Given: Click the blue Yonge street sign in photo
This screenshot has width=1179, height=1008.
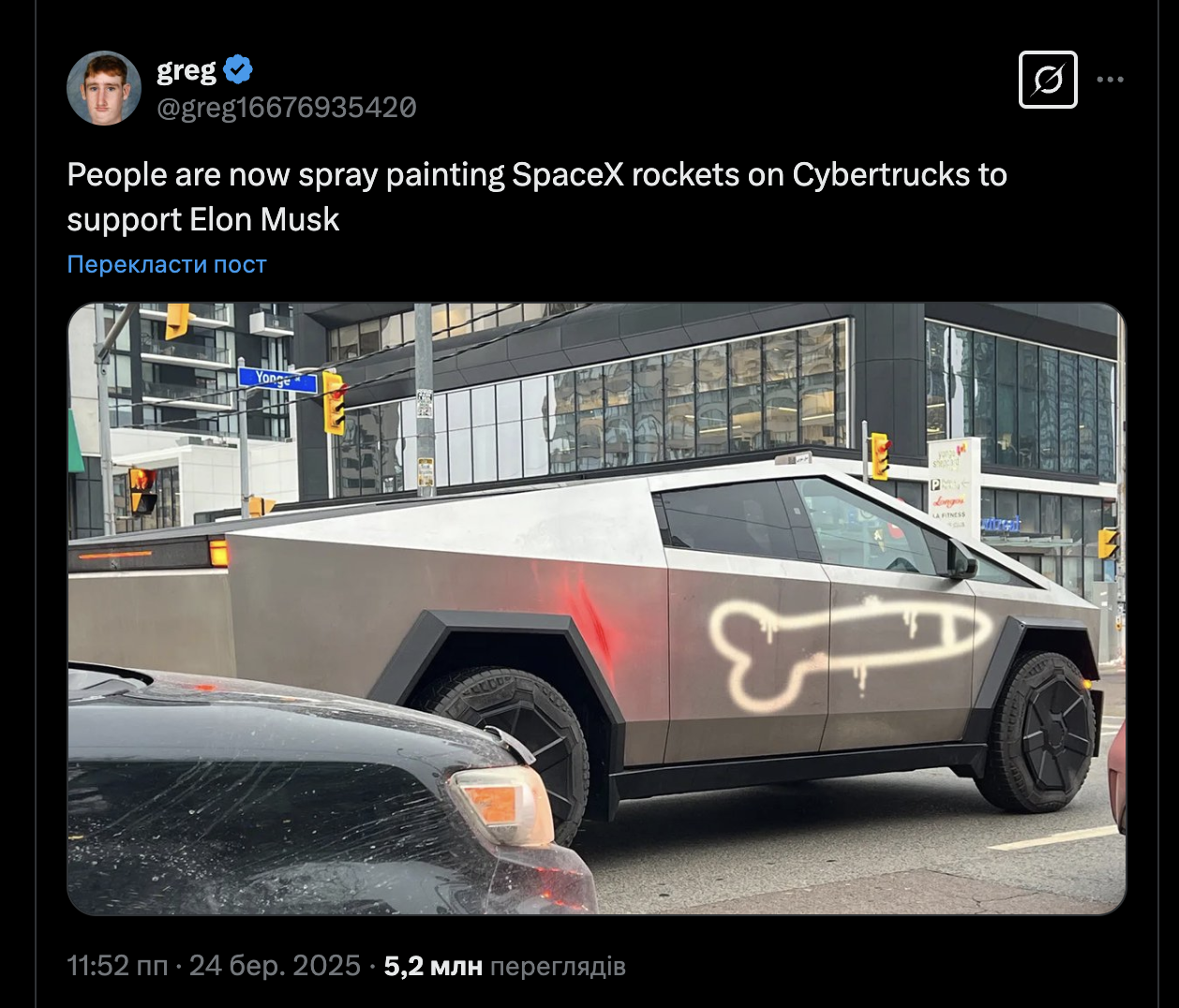Looking at the screenshot, I should pyautogui.click(x=277, y=378).
